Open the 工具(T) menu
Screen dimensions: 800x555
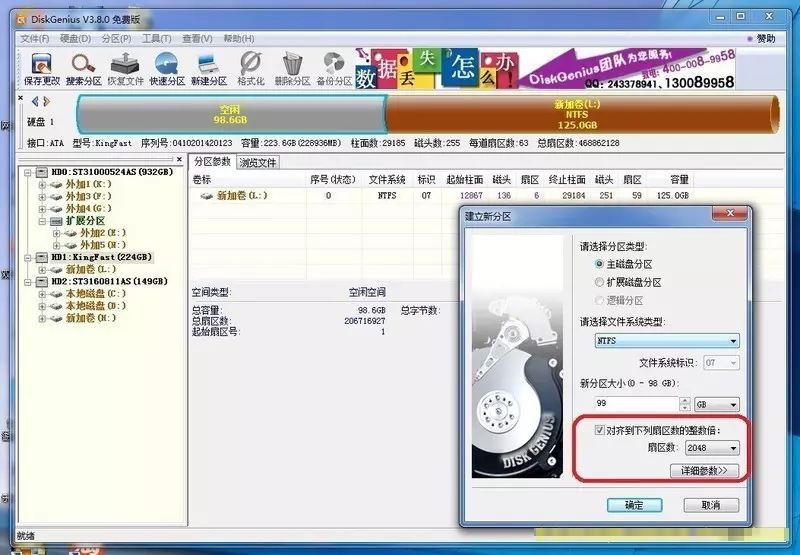coord(157,39)
